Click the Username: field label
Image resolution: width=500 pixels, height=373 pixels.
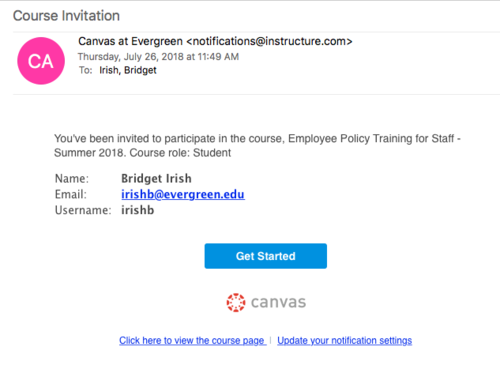[83, 210]
